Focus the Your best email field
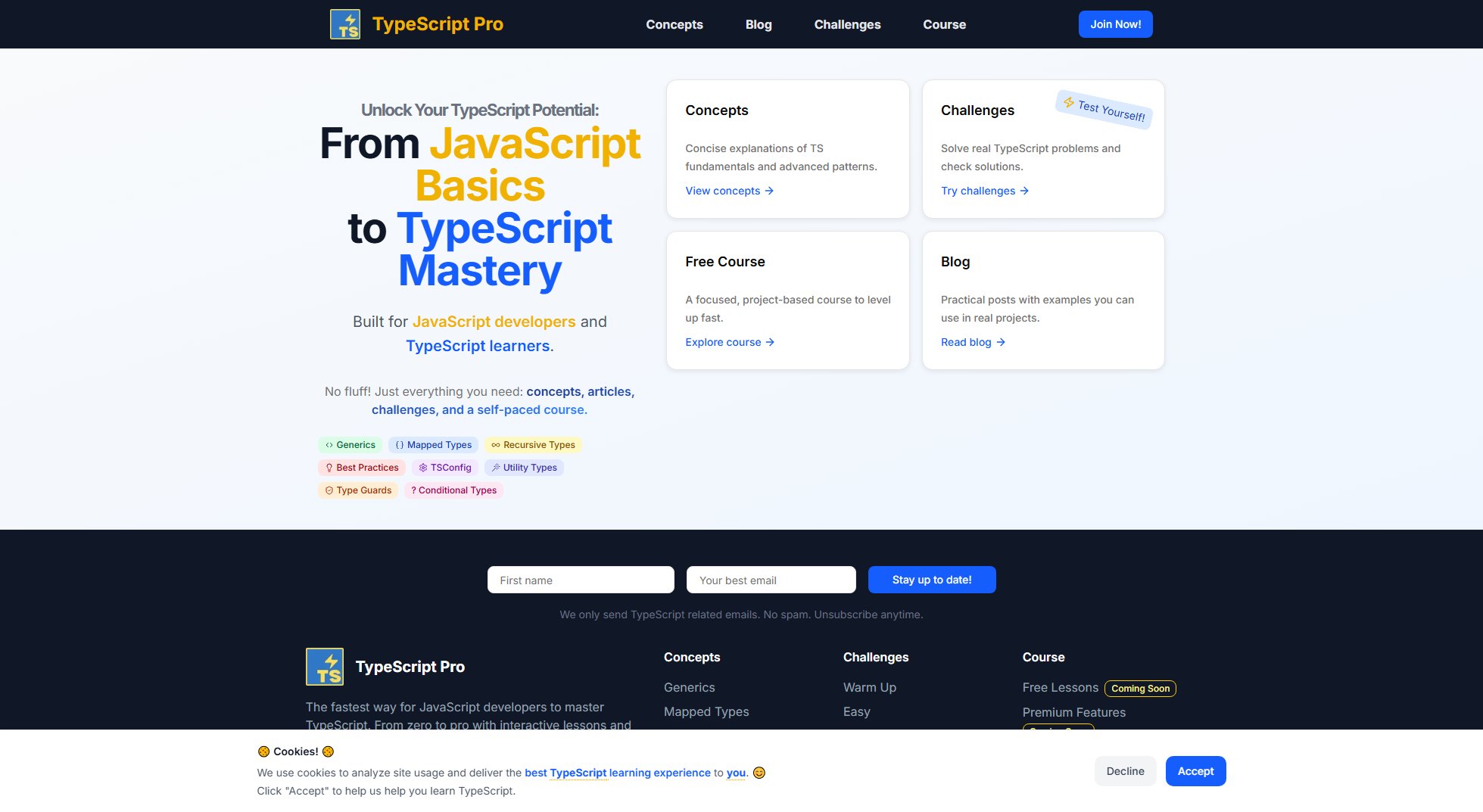Viewport: 1483px width, 812px height. tap(771, 580)
